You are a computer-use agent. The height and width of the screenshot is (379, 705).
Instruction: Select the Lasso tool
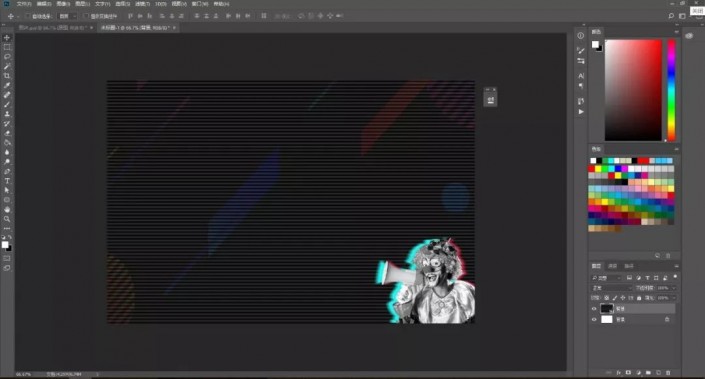pos(7,57)
